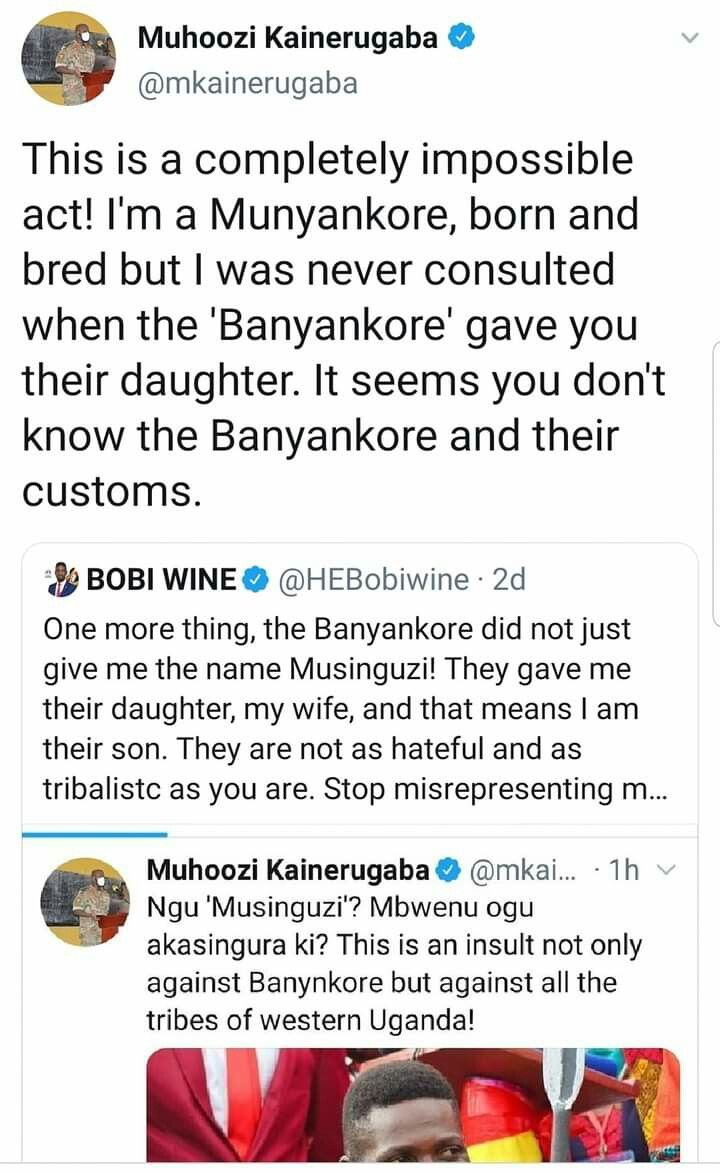Open the photo attached to the reply tweet

[x=412, y=1103]
